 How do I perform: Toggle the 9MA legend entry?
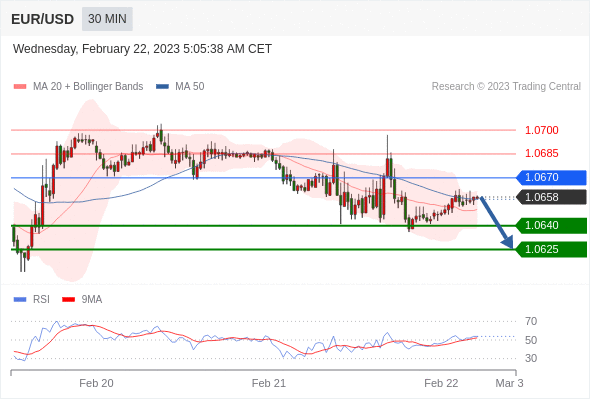82,300
